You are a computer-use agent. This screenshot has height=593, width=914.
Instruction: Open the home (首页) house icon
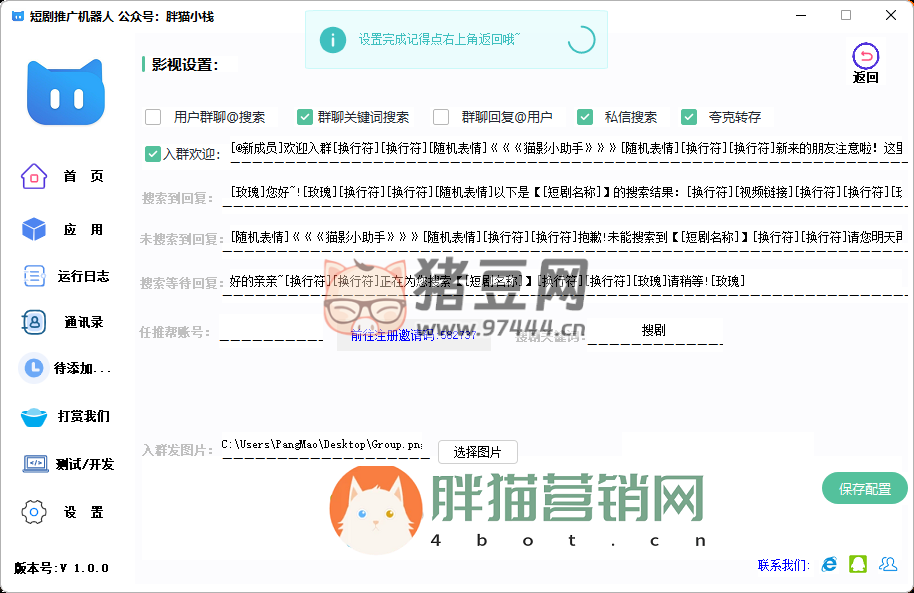click(34, 176)
